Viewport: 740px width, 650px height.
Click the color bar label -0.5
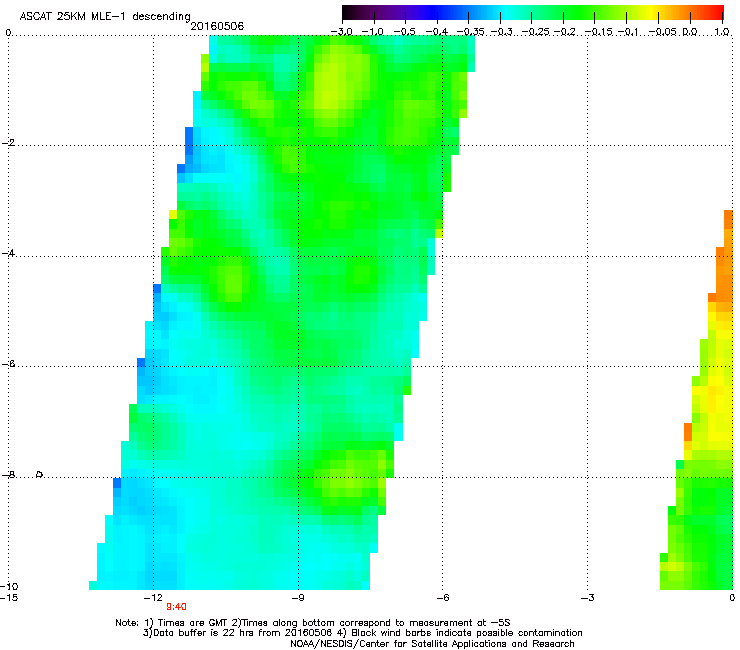tap(404, 32)
